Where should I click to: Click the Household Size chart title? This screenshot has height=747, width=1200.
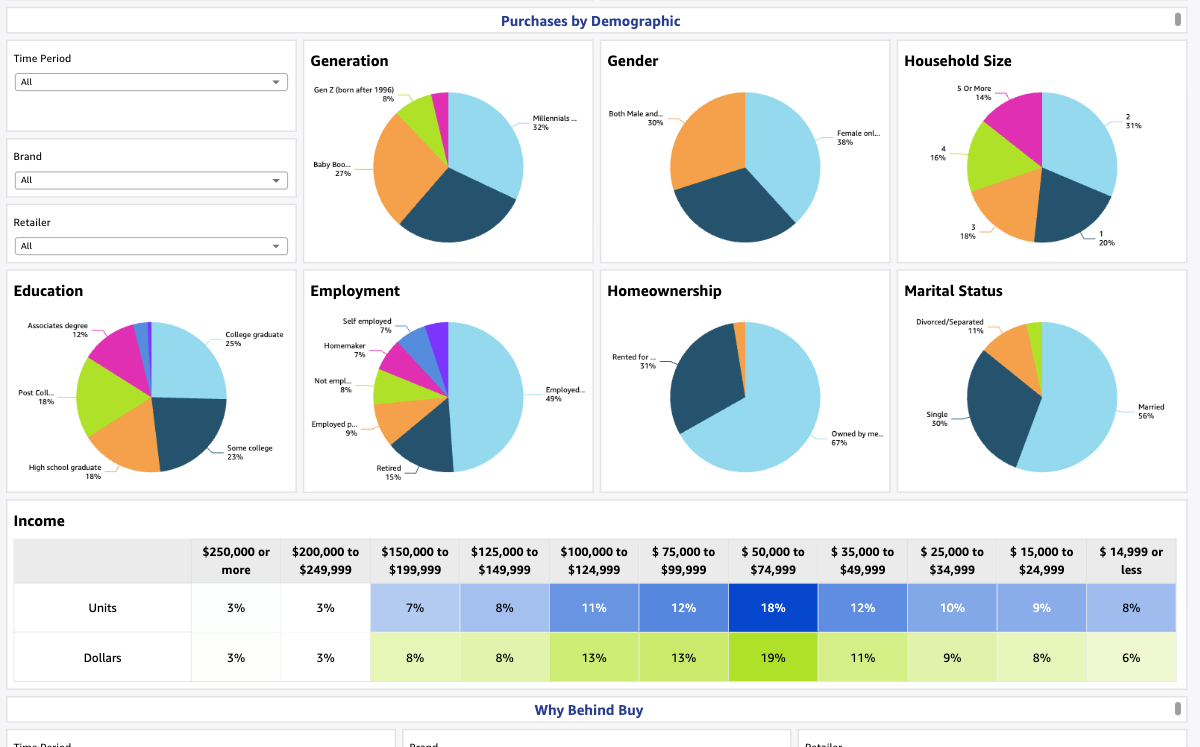(957, 61)
